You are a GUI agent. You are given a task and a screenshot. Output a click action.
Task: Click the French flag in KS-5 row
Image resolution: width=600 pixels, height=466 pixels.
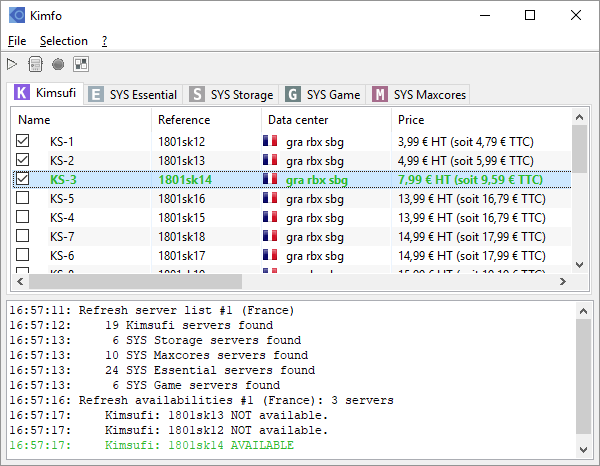[269, 199]
